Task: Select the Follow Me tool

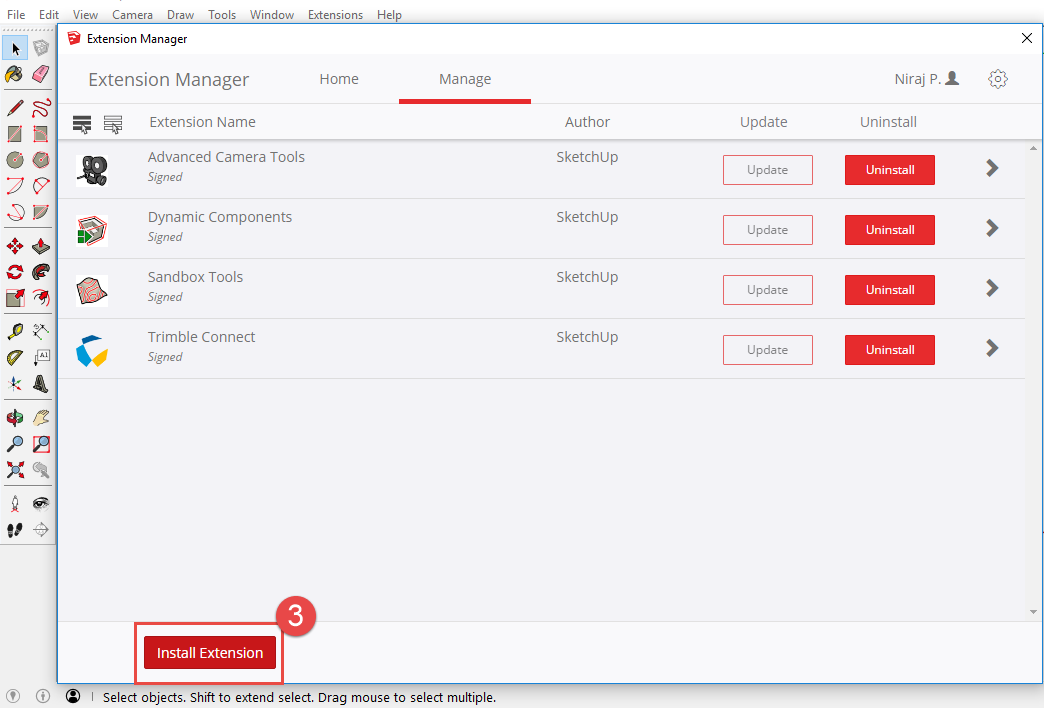Action: 41,272
